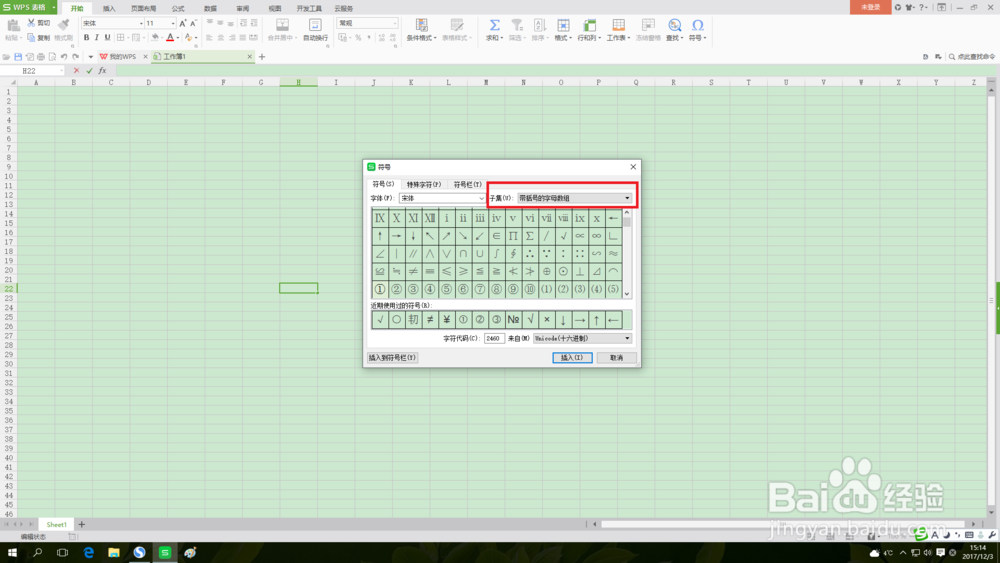Open the font color dropdown arrow
The image size is (1000, 563).
pyautogui.click(x=177, y=38)
